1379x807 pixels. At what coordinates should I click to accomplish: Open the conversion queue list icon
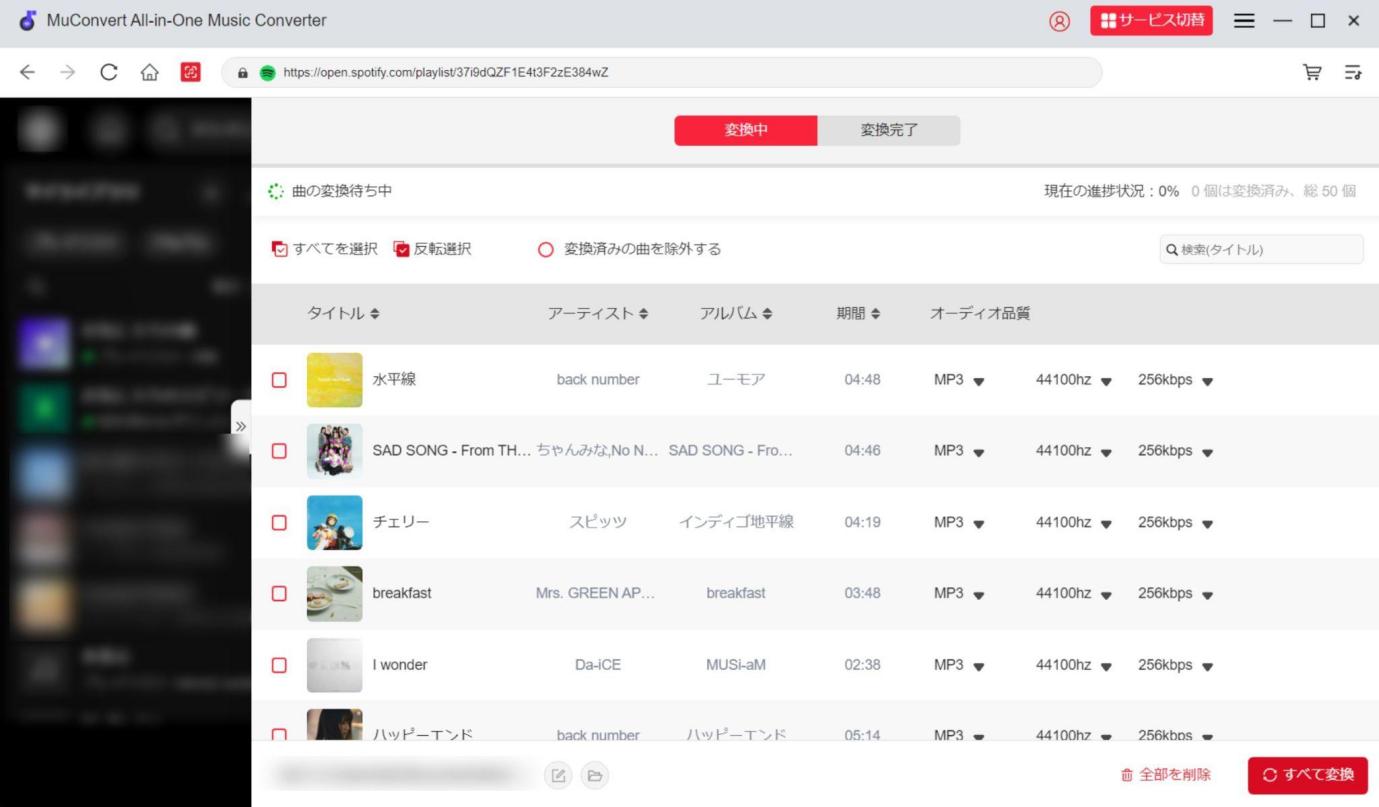tap(1353, 72)
